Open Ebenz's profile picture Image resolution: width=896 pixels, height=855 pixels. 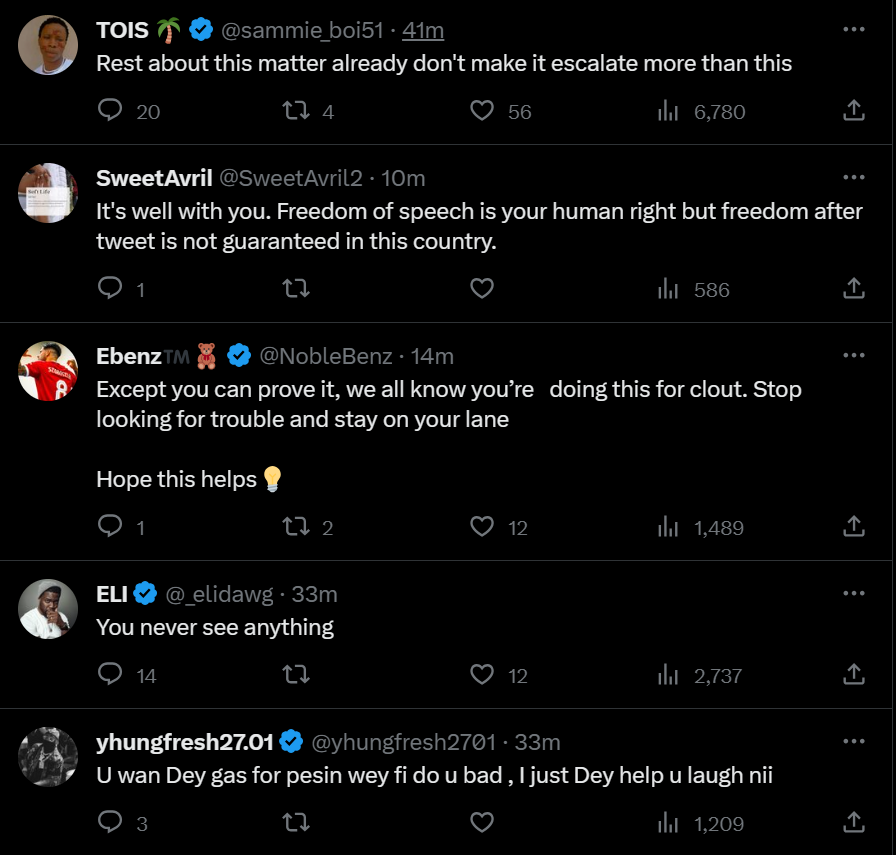48,371
